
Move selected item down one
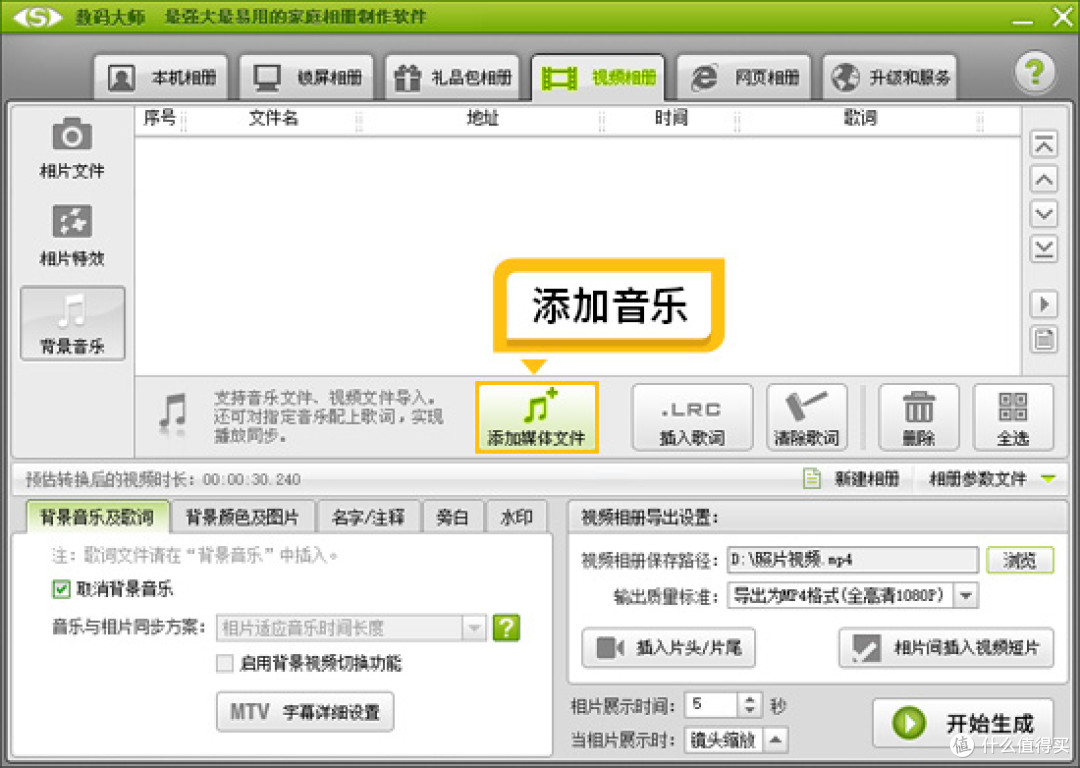tap(1043, 214)
